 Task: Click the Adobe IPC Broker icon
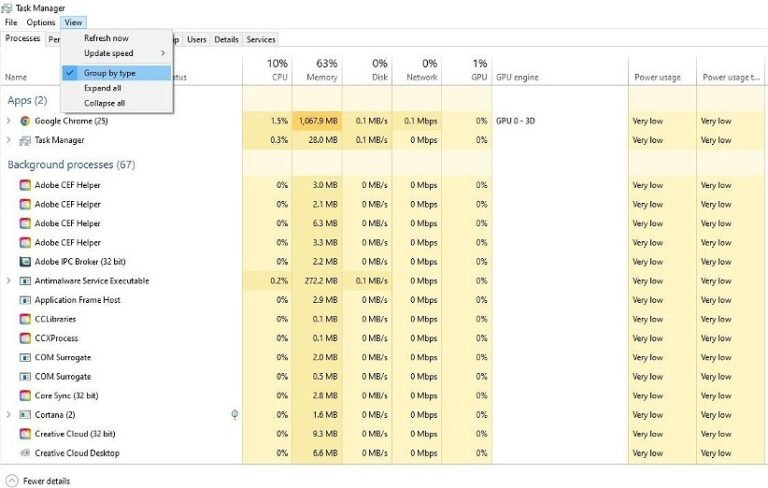click(x=26, y=262)
